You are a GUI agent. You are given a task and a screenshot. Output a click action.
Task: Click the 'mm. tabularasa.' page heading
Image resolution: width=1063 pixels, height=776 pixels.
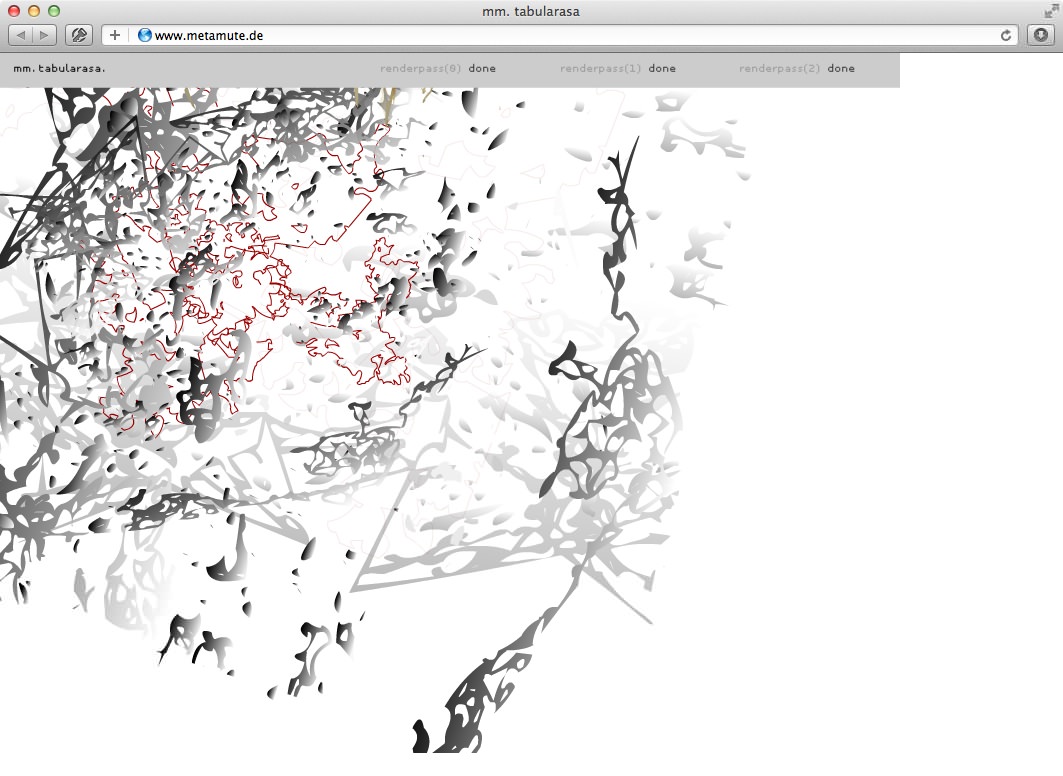(59, 69)
